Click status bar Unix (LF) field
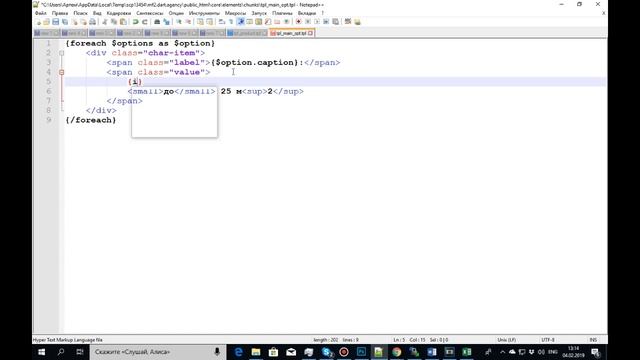Screen dimensions: 640x360 [x=507, y=340]
